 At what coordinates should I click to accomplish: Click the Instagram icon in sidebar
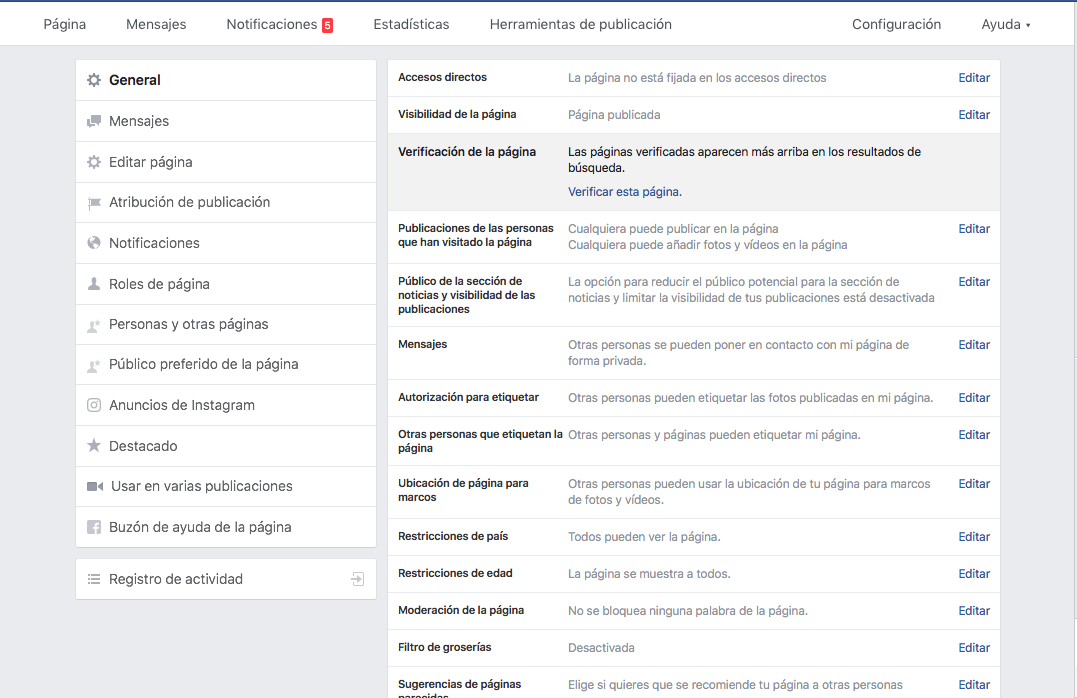[x=94, y=405]
